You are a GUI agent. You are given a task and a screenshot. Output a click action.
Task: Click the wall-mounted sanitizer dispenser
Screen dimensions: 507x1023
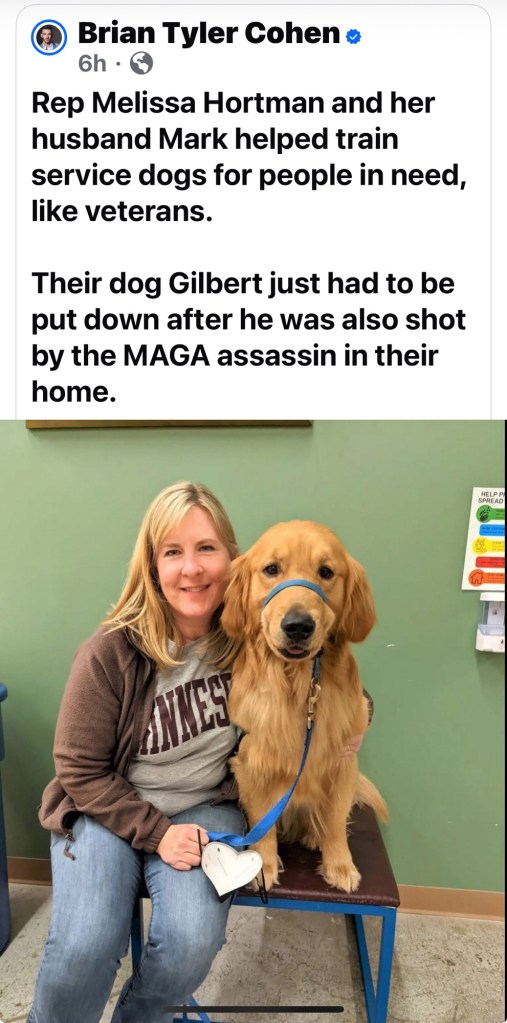click(490, 622)
